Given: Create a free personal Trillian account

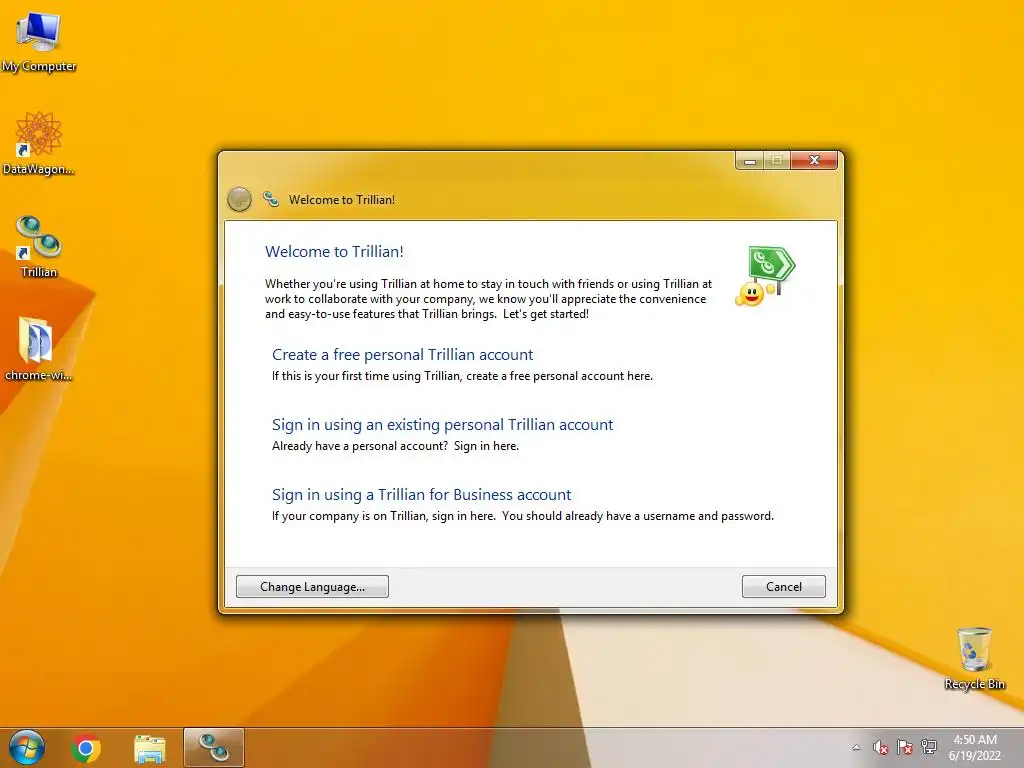Looking at the screenshot, I should click(x=402, y=355).
